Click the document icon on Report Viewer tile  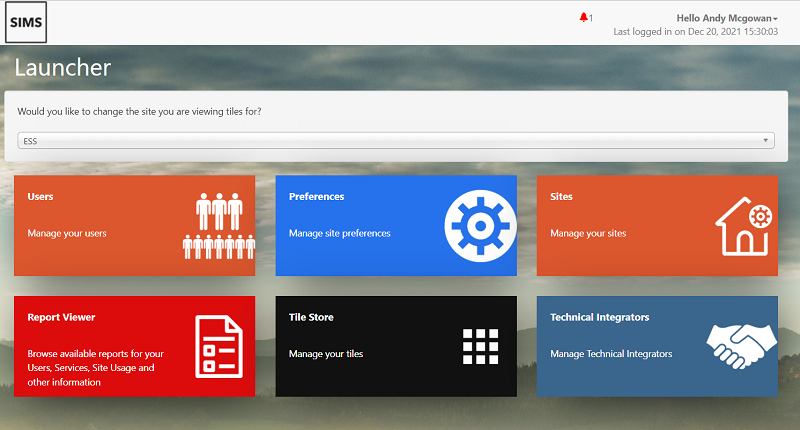tap(219, 346)
